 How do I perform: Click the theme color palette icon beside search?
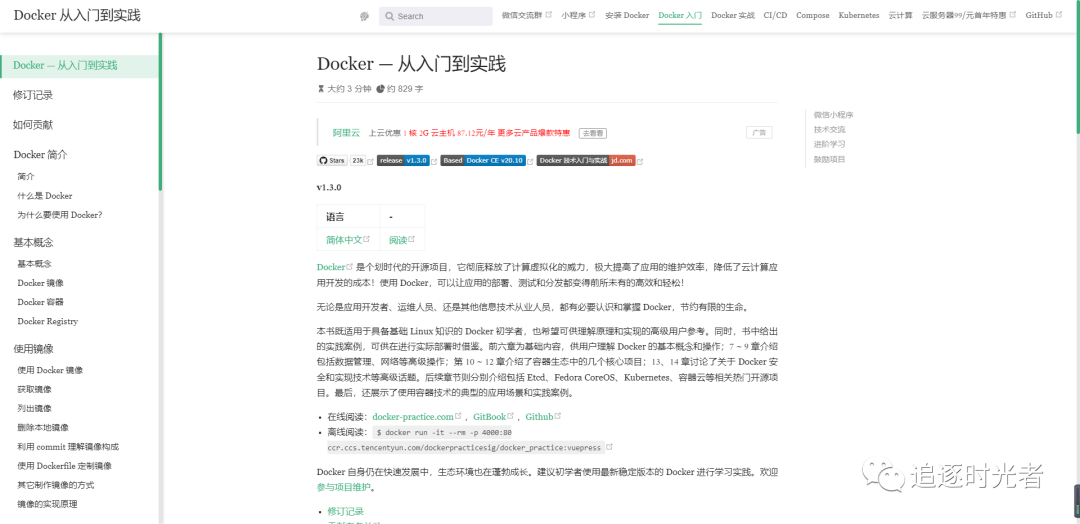point(364,17)
